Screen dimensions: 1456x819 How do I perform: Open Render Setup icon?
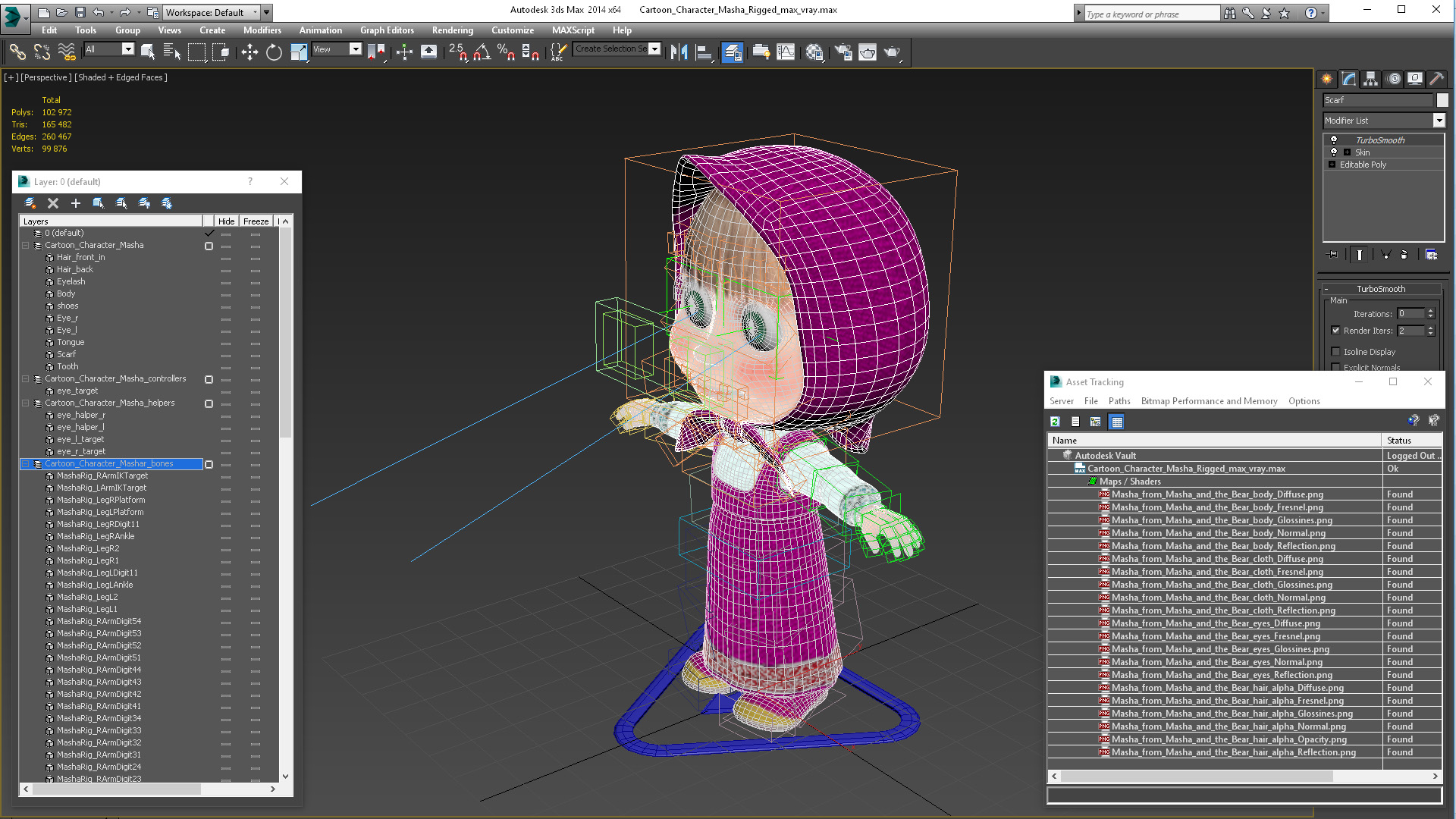click(843, 52)
